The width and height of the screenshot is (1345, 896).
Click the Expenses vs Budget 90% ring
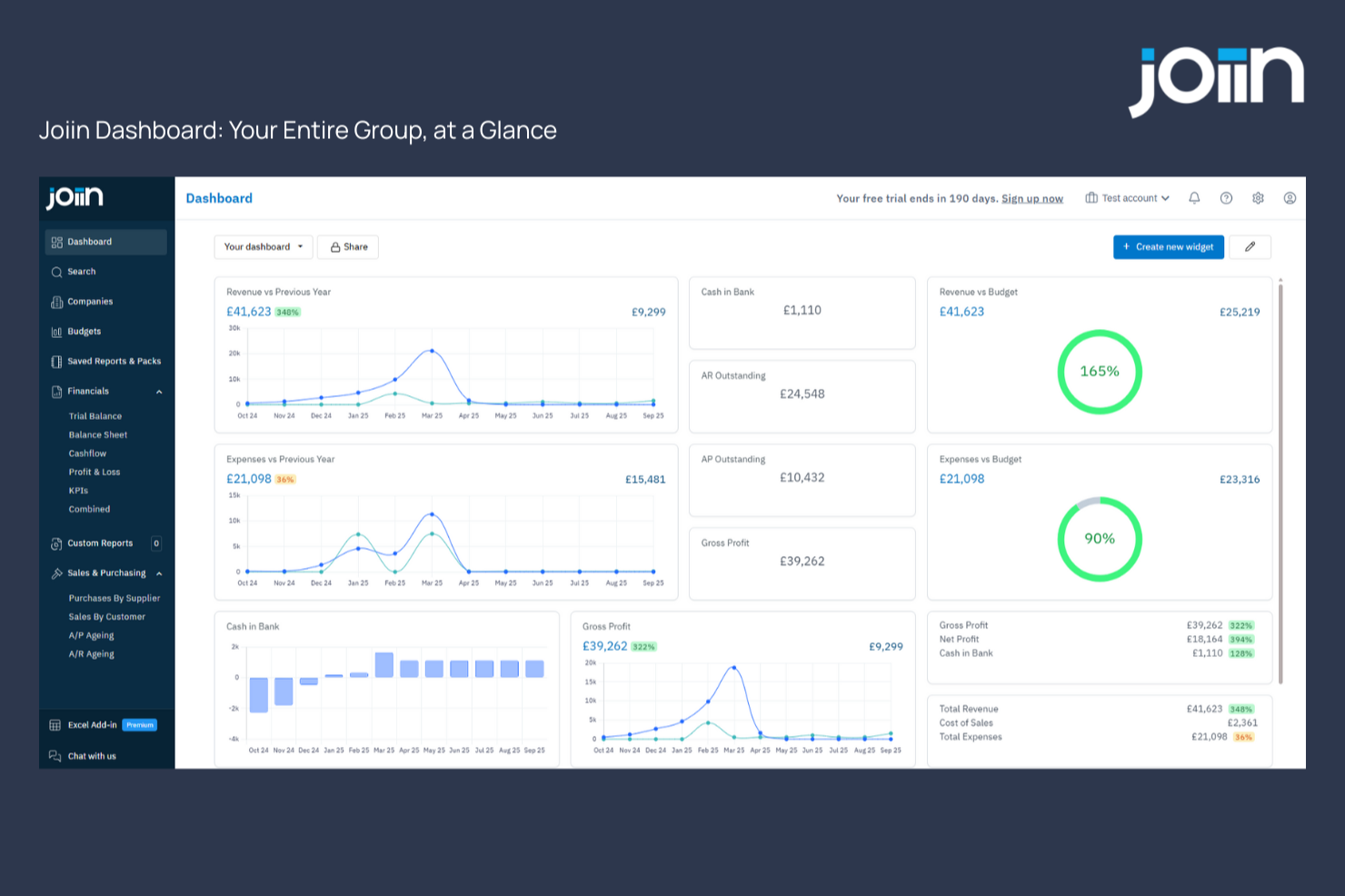(1100, 539)
